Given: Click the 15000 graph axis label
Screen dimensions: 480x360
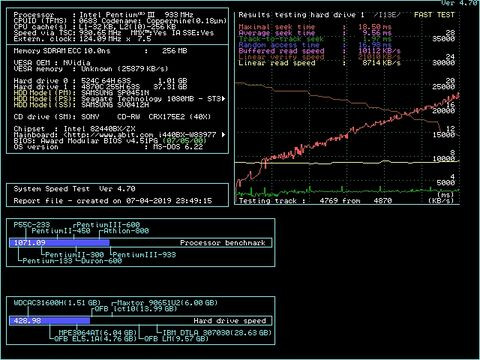Looking at the screenshot, I should [x=444, y=135].
